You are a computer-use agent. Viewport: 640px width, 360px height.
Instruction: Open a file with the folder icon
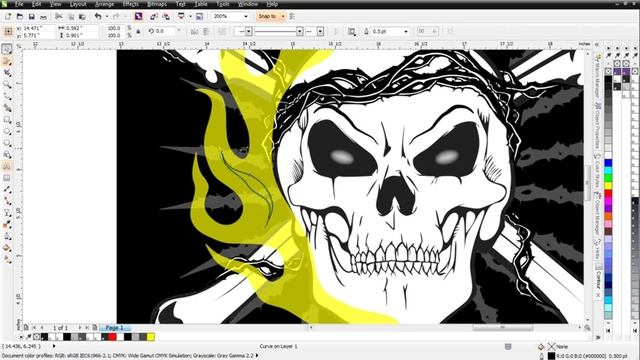[x=20, y=17]
